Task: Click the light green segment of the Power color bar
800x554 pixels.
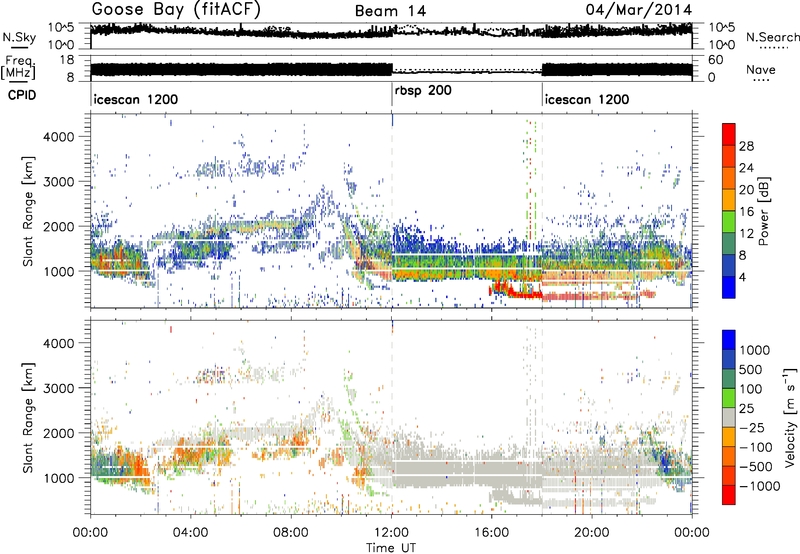Action: point(729,222)
